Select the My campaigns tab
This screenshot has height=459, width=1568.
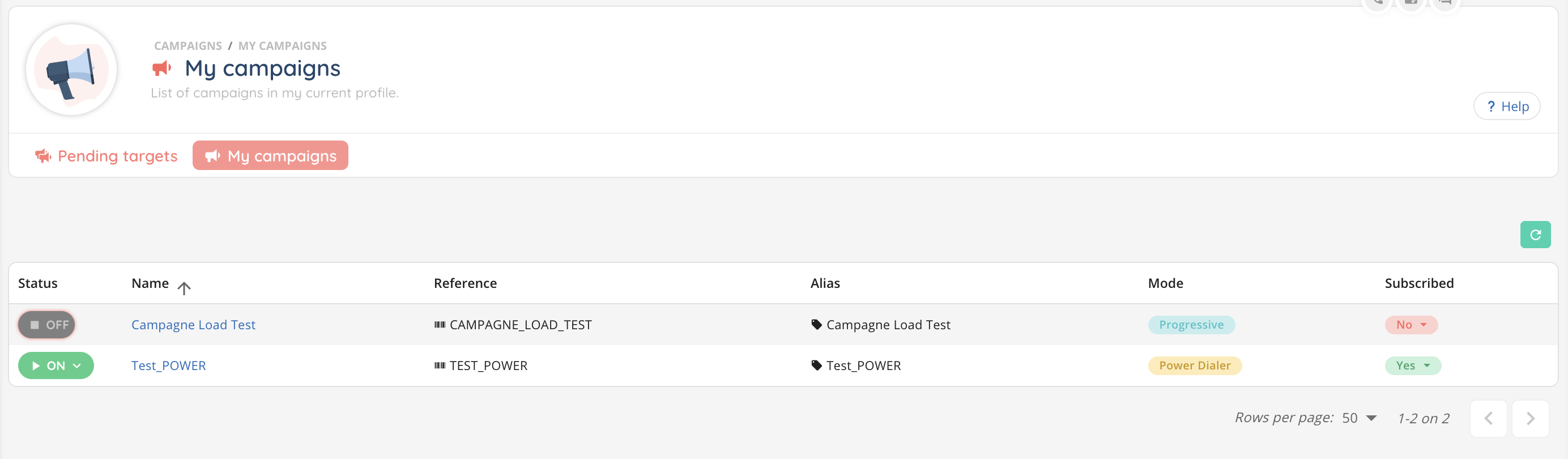point(270,156)
